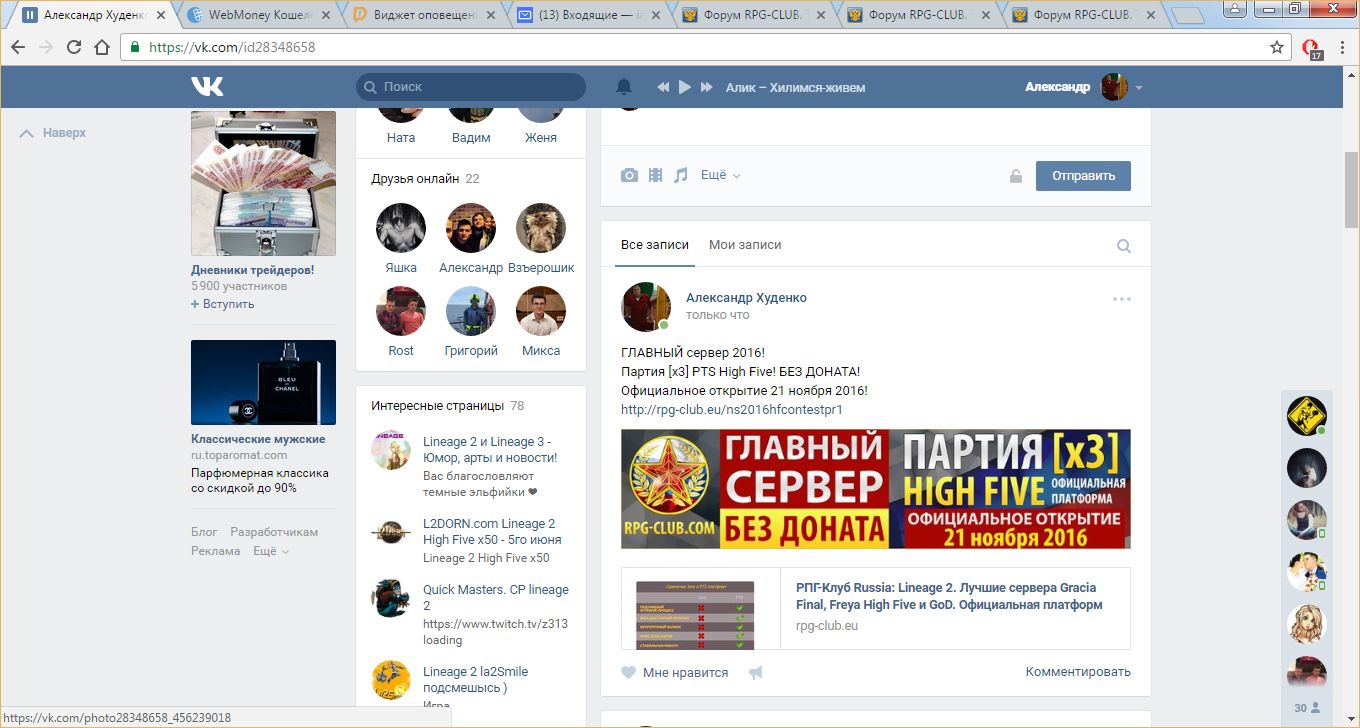The width and height of the screenshot is (1360, 728).
Task: Go back with browser back arrow
Action: [18, 47]
